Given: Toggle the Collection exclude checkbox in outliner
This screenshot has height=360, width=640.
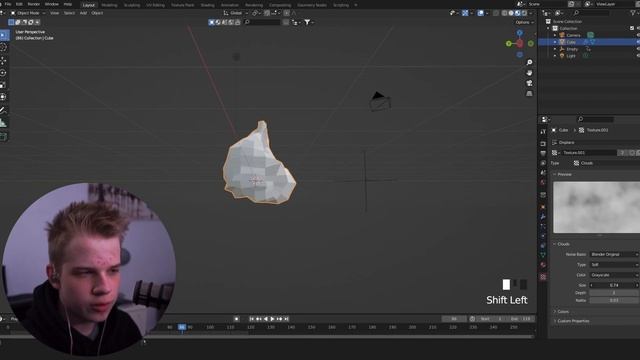Looking at the screenshot, I should (632, 28).
